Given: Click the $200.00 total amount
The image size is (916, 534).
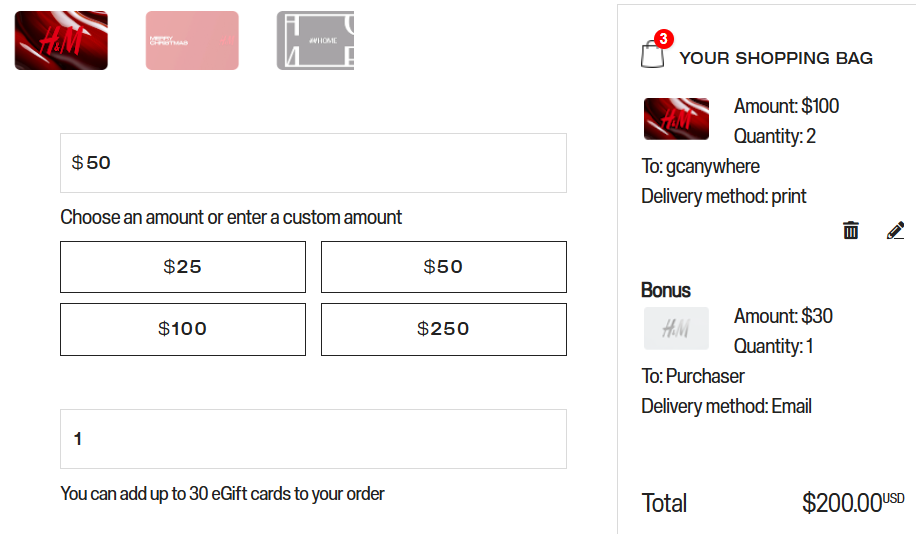Looking at the screenshot, I should point(842,502).
